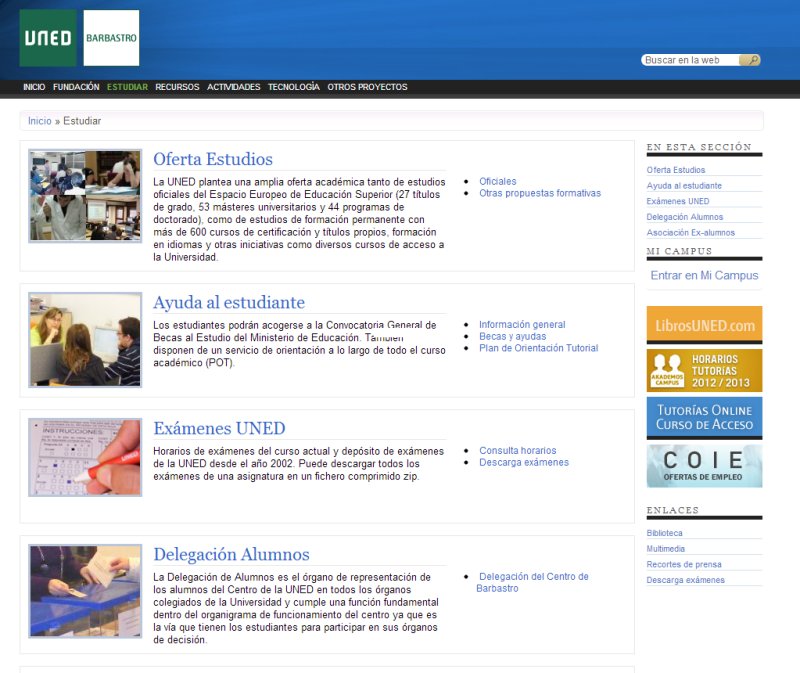The height and width of the screenshot is (673, 800).
Task: Open Biblioteca under Enlaces
Action: 664,533
